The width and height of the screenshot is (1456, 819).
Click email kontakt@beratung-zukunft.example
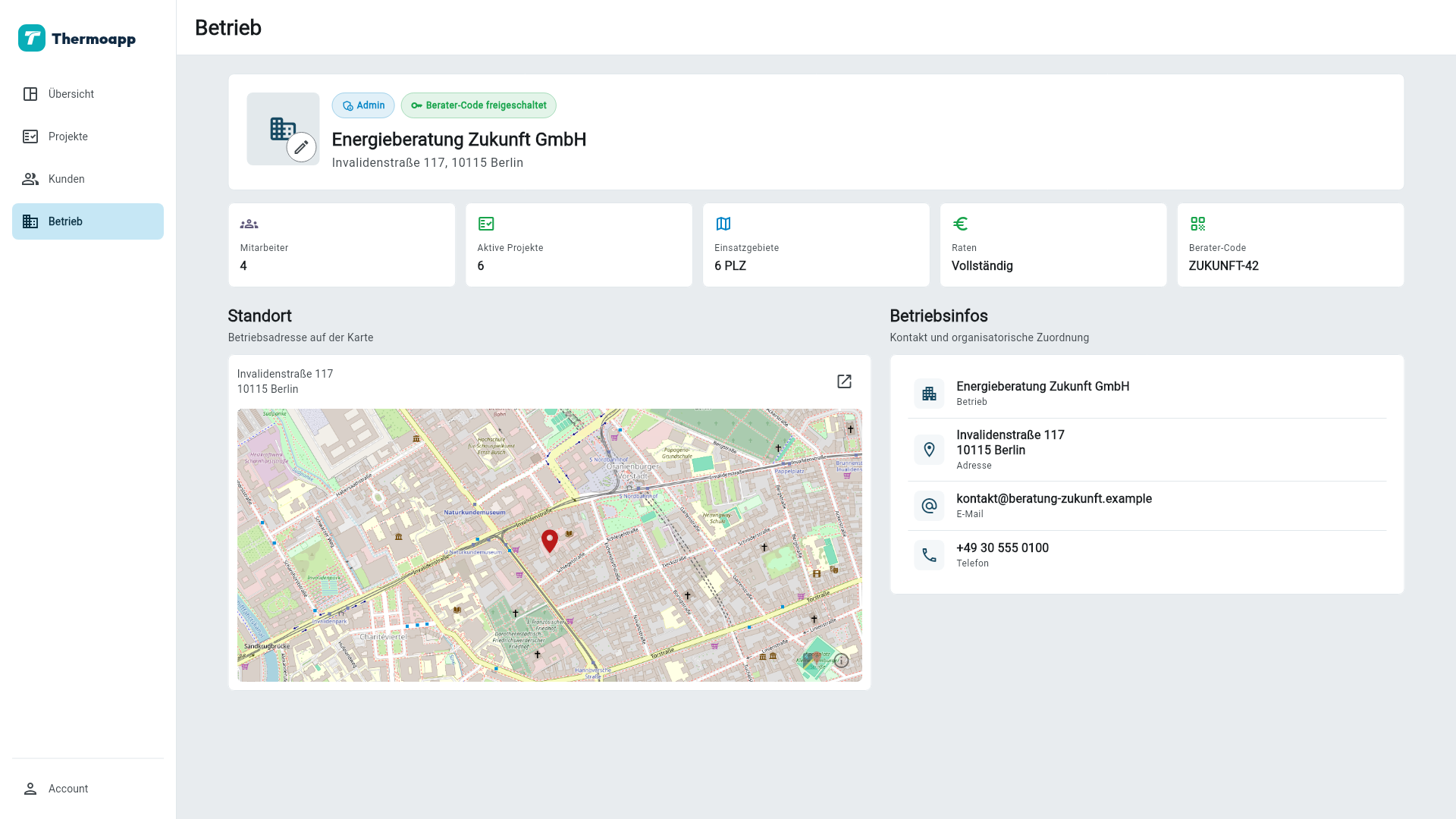coord(1054,498)
